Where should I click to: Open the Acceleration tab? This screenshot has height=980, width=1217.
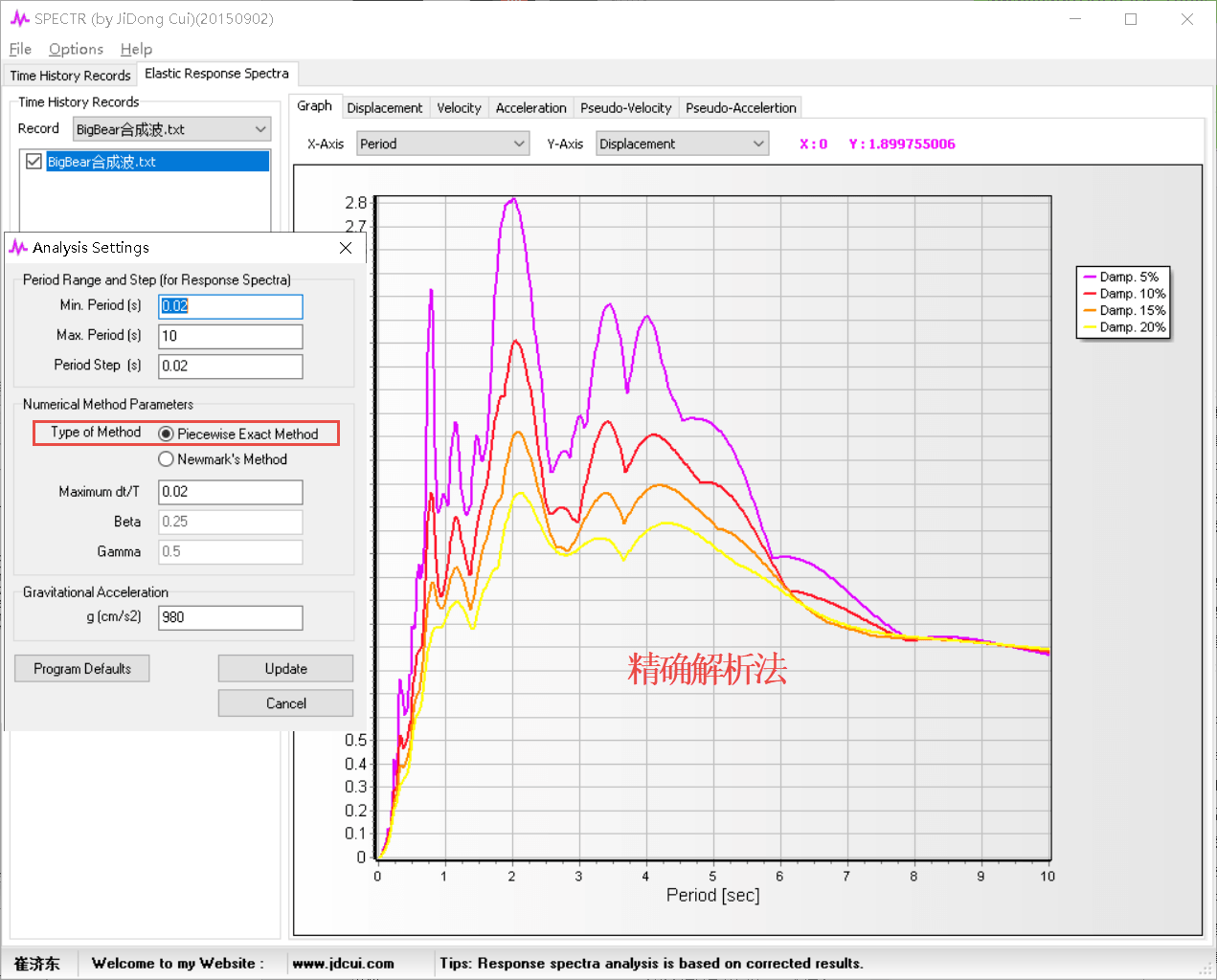click(x=531, y=108)
